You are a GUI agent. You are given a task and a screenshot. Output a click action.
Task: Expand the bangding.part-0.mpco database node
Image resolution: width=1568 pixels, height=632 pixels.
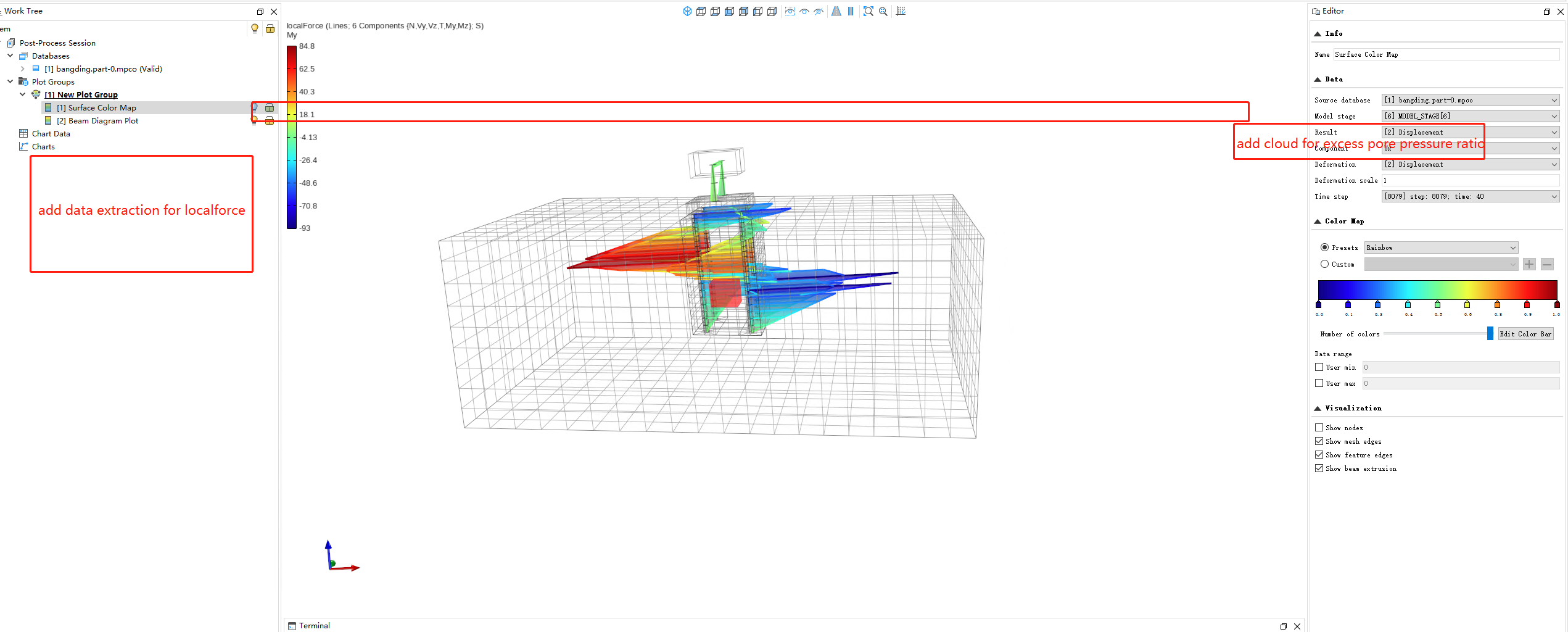pyautogui.click(x=23, y=69)
